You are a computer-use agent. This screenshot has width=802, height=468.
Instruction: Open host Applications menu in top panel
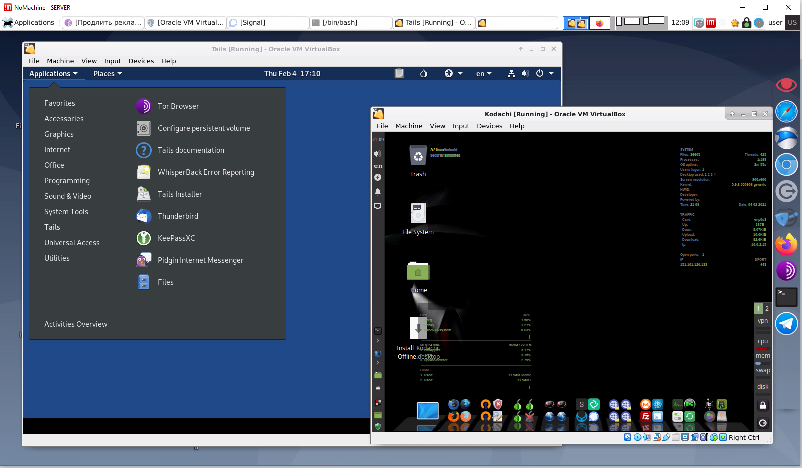(29, 23)
